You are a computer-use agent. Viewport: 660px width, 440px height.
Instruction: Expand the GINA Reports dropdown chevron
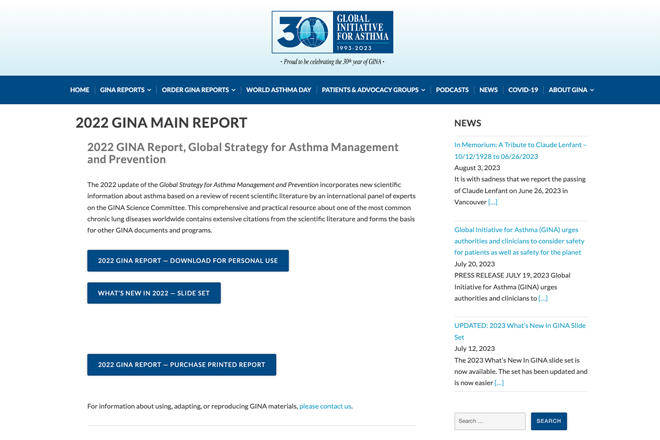click(x=149, y=90)
